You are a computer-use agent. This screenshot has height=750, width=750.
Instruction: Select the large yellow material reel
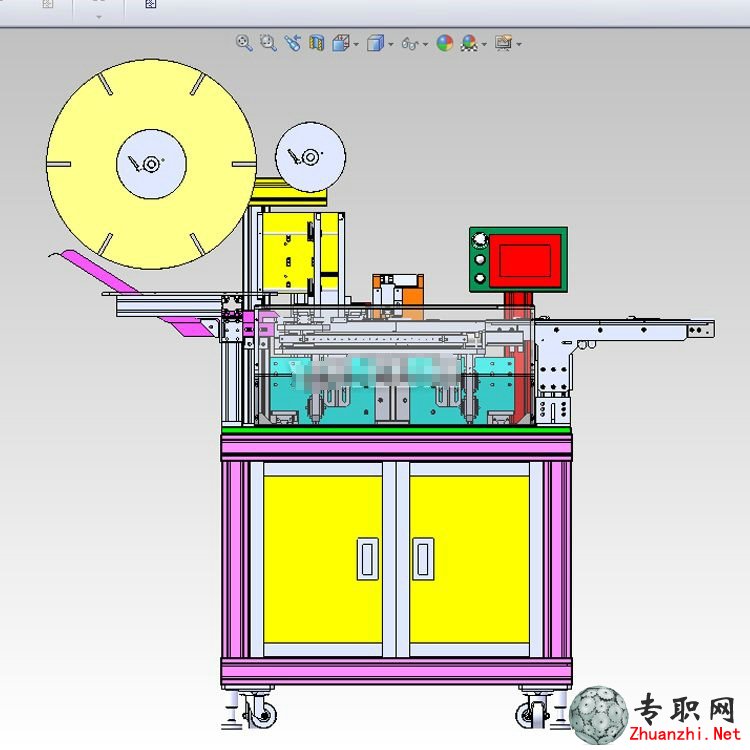click(x=151, y=164)
